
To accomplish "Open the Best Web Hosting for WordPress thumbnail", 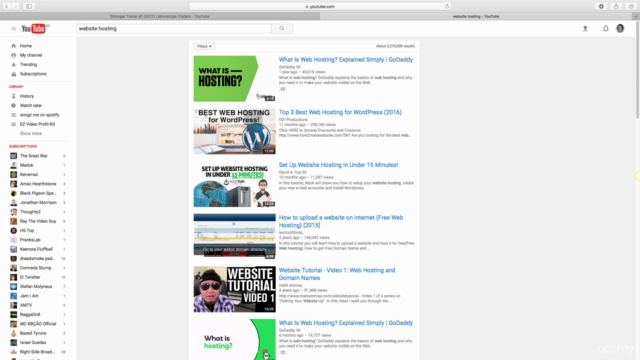I will pyautogui.click(x=234, y=131).
